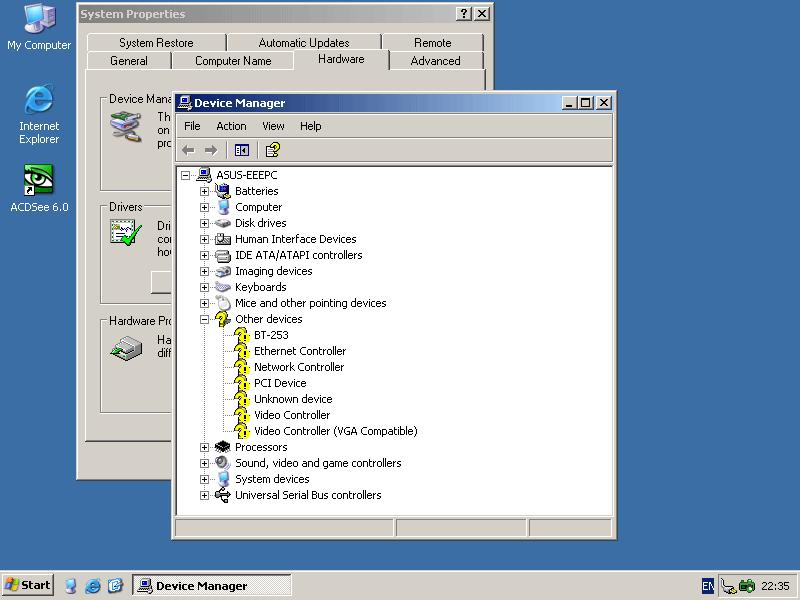Expand Mice and other pointing devices node
This screenshot has height=600, width=800.
tap(204, 303)
